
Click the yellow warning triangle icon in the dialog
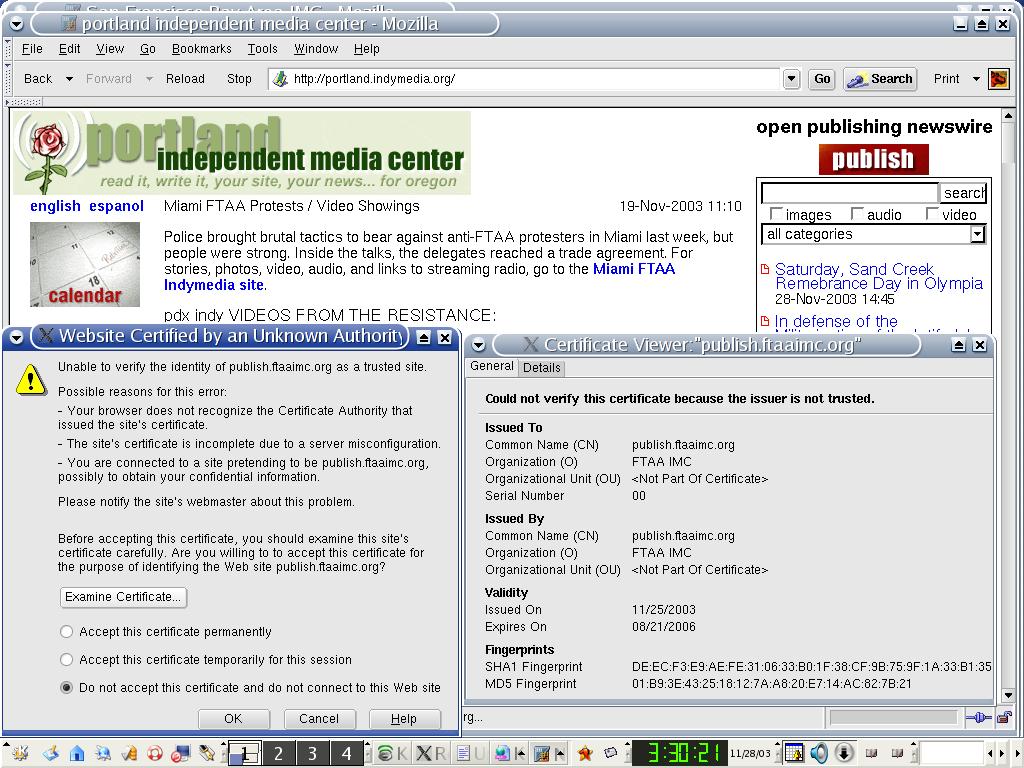[x=32, y=379]
